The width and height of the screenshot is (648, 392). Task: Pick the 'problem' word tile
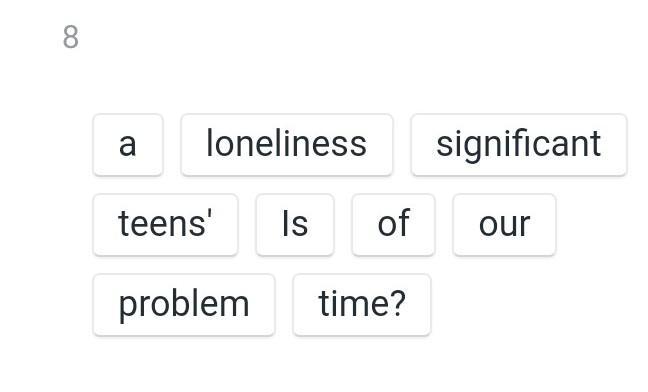(184, 305)
